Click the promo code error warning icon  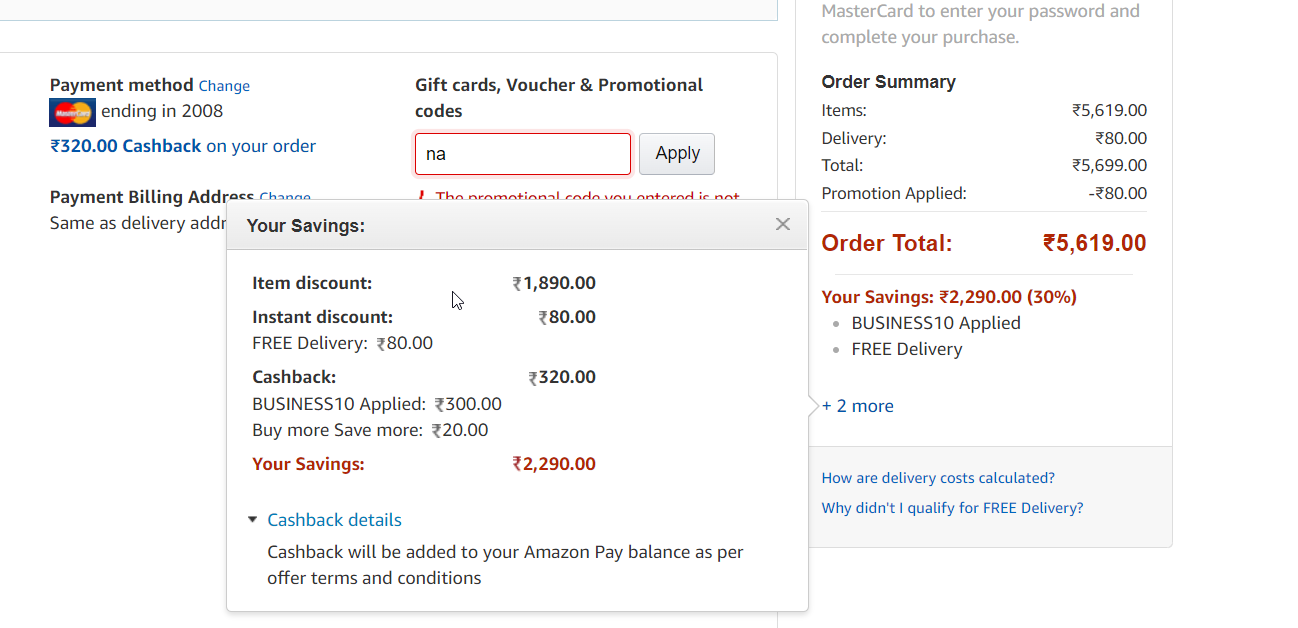(422, 198)
